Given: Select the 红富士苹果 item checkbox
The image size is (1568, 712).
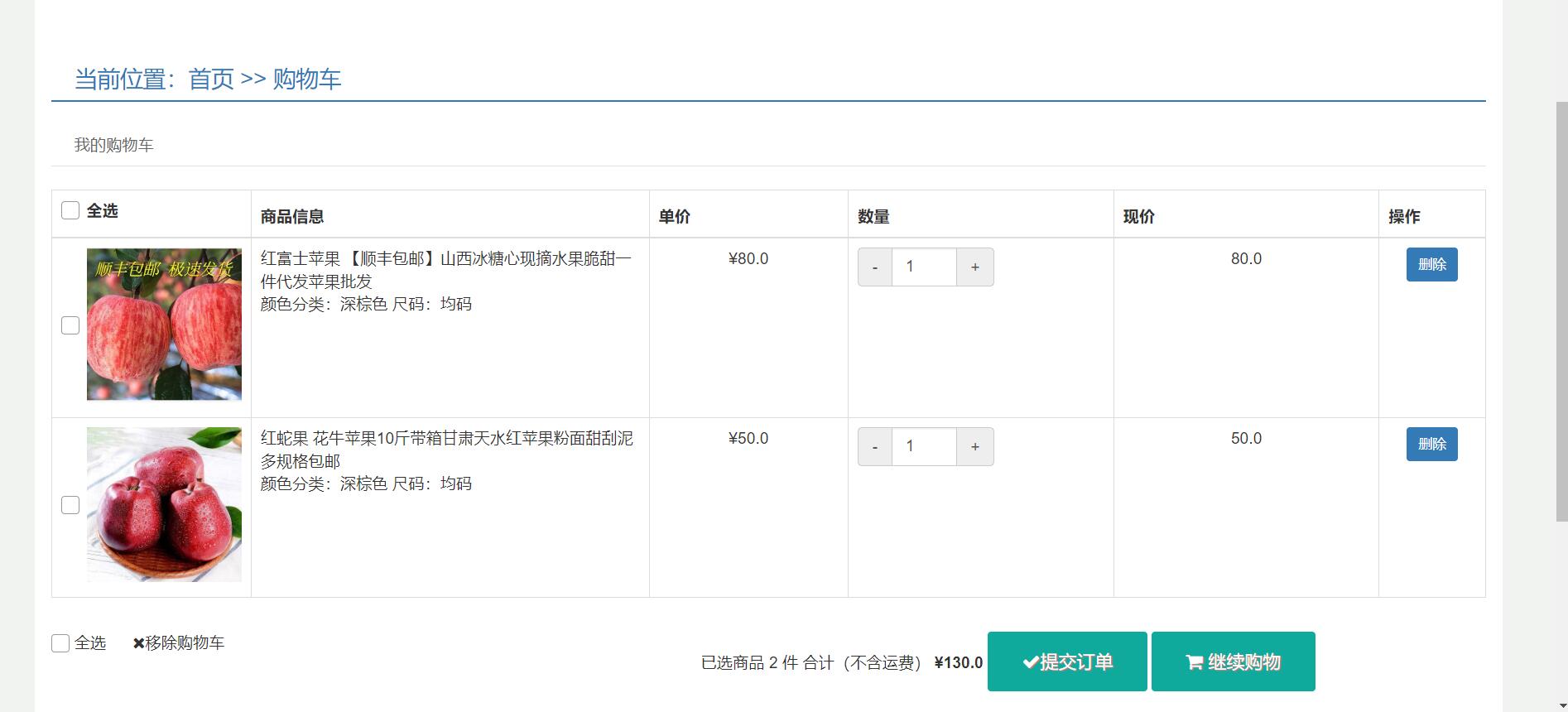Looking at the screenshot, I should pyautogui.click(x=70, y=325).
